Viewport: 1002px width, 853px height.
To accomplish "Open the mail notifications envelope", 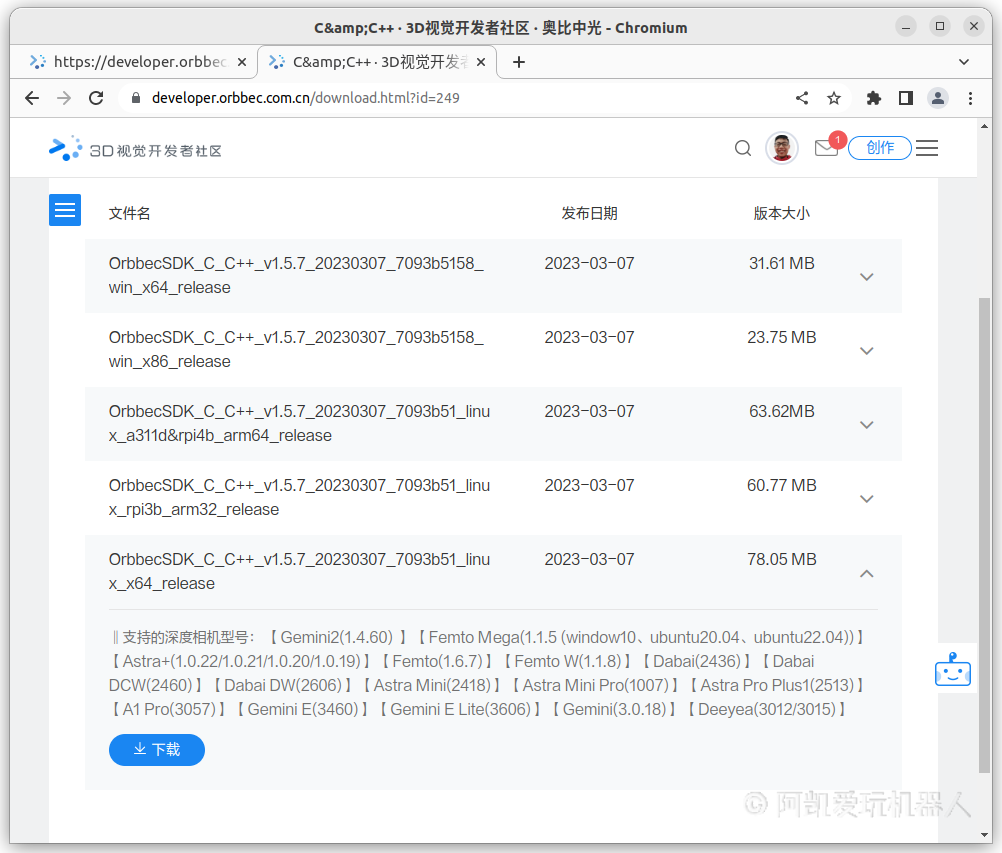I will [826, 148].
